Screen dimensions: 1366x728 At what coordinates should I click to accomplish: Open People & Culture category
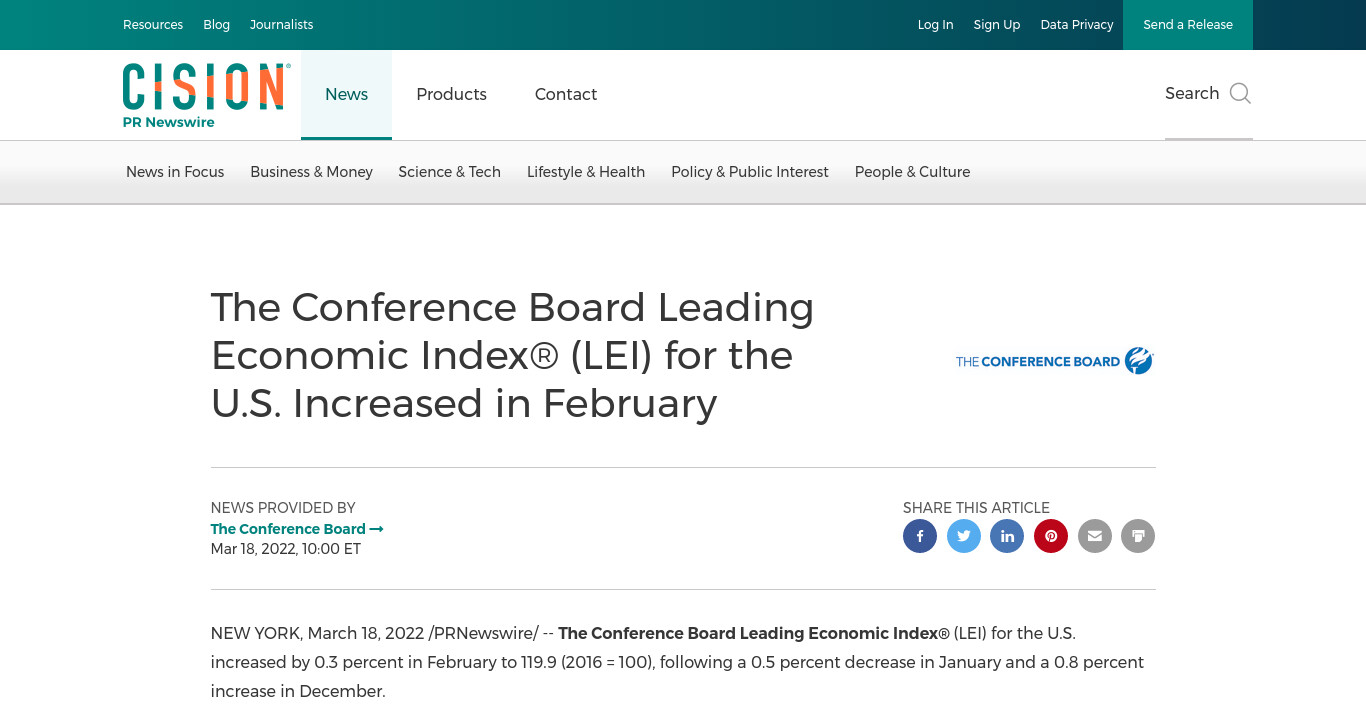(x=912, y=172)
